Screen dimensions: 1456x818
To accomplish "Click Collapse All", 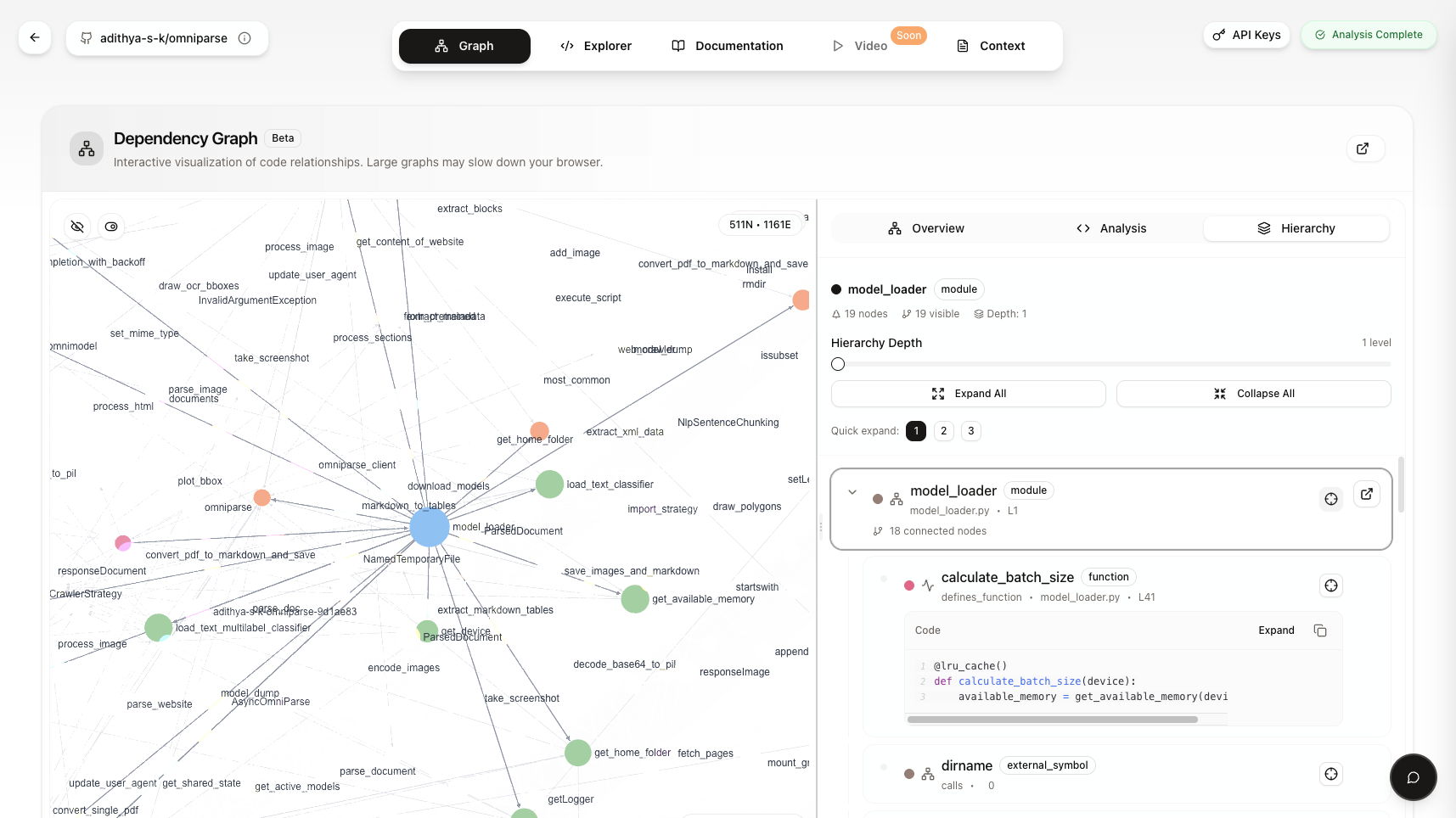I will [1253, 394].
